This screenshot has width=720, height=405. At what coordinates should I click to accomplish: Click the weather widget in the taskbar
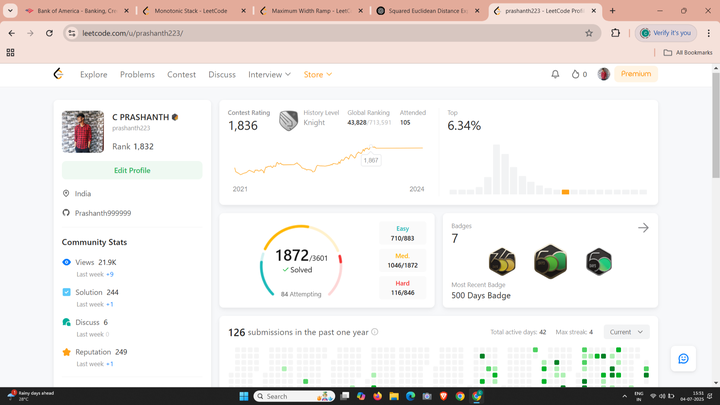pos(30,396)
